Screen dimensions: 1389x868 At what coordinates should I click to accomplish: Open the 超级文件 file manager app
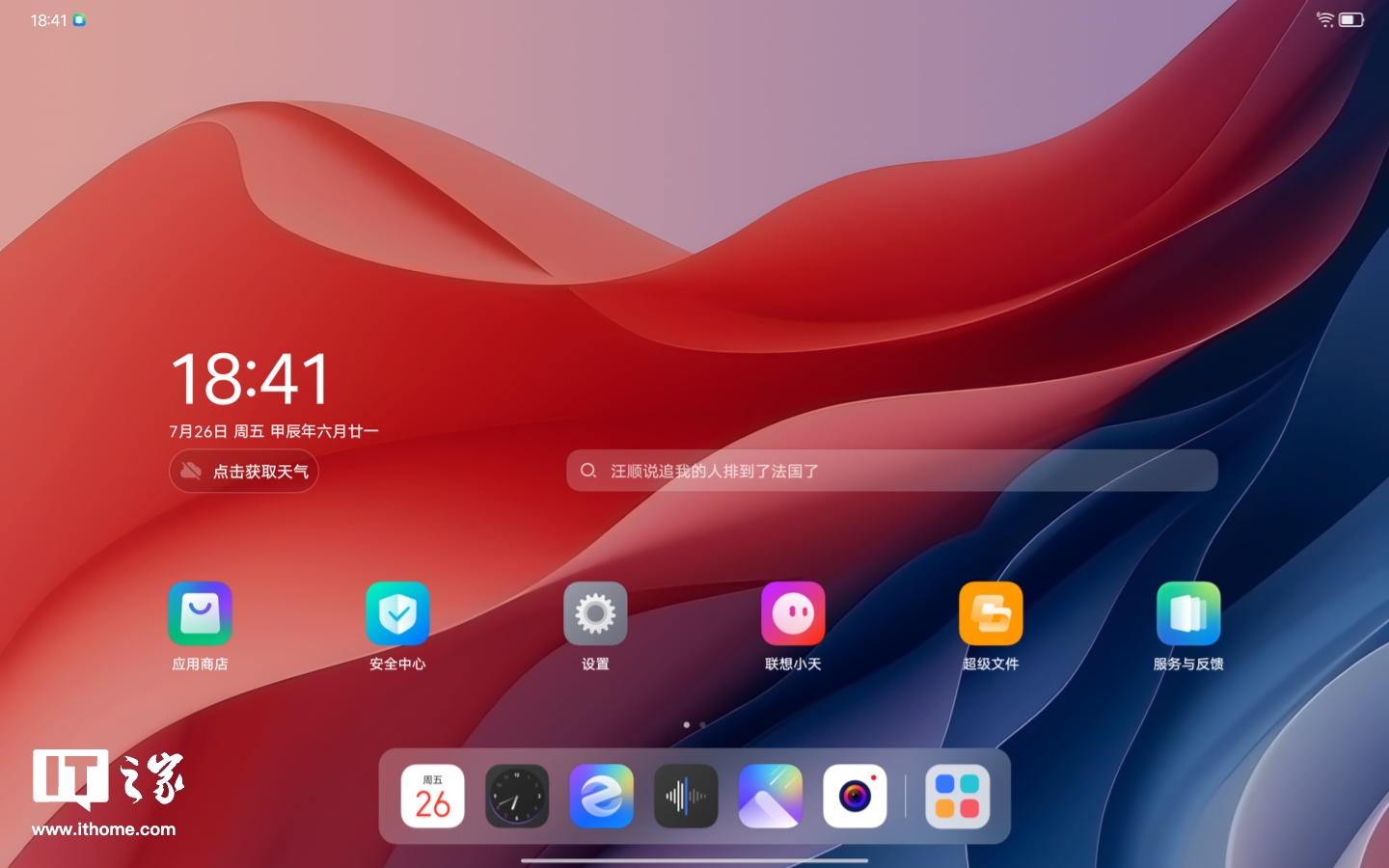click(x=991, y=613)
